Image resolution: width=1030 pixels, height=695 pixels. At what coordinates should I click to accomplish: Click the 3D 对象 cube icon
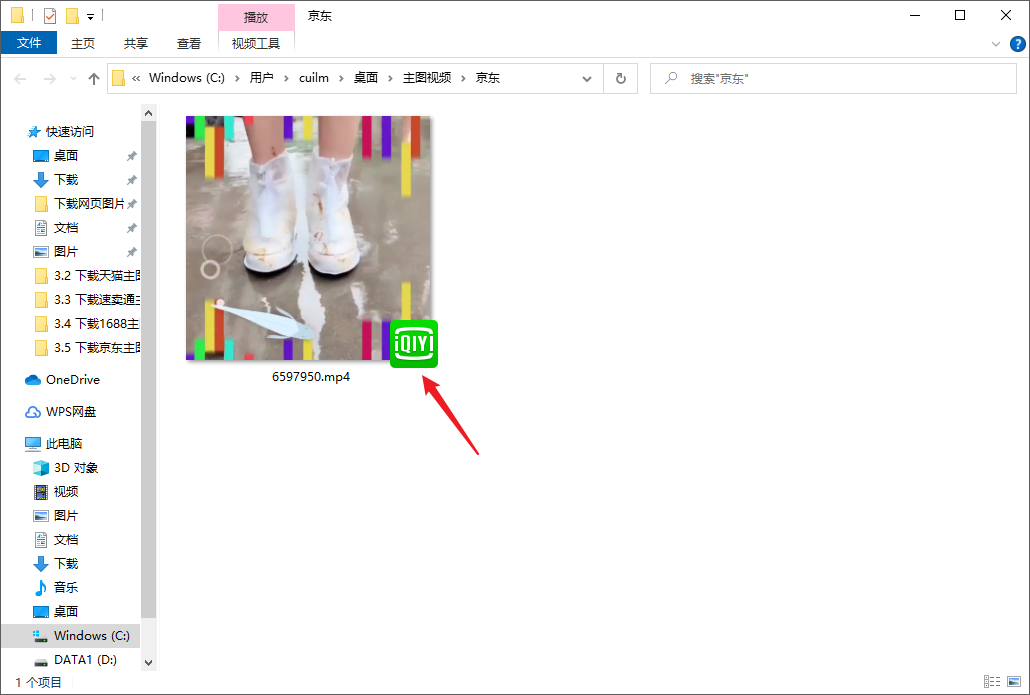[x=41, y=468]
